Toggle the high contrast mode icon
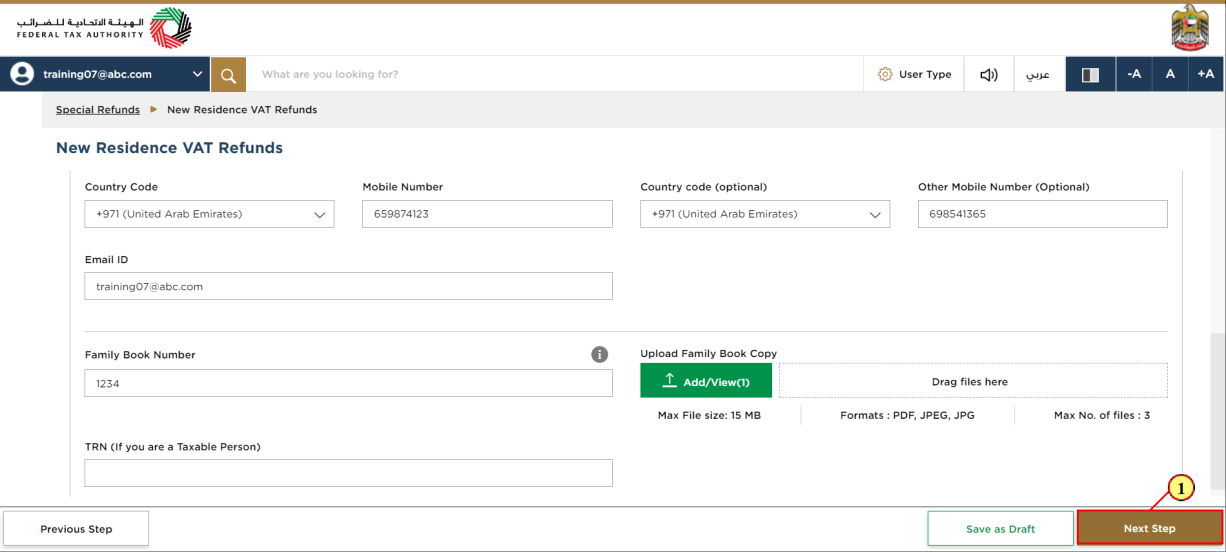Screen dimensions: 1226x552 click(1091, 75)
